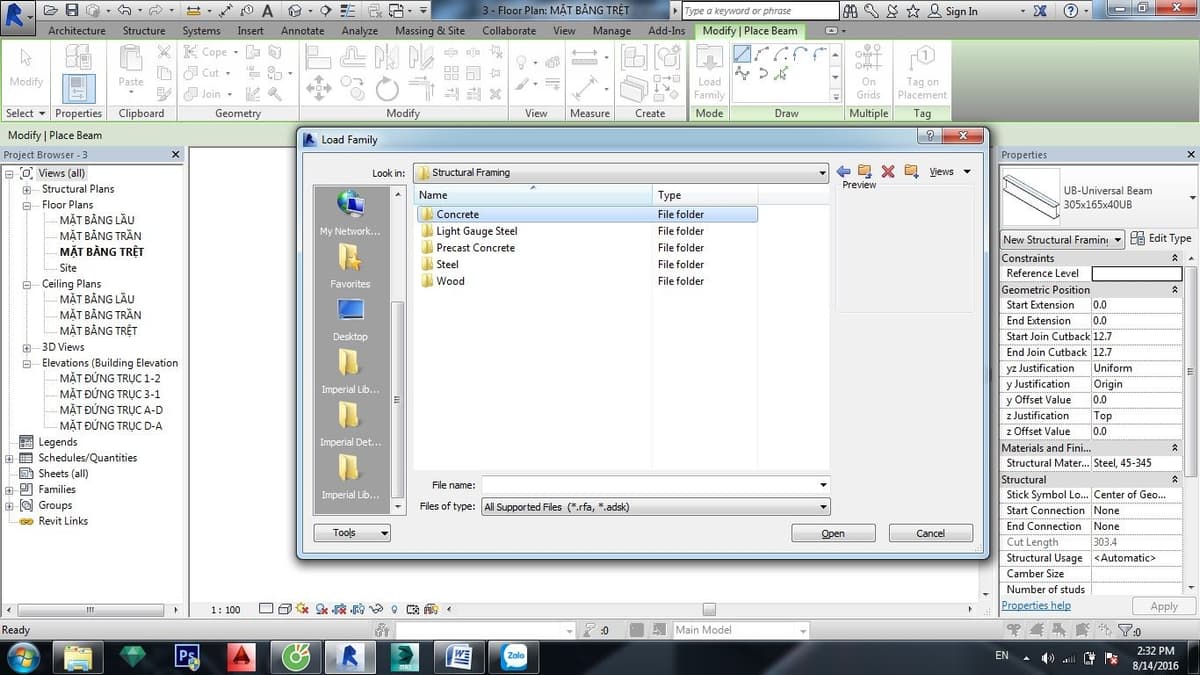Click the On Grids icon in Multiple panel
Screen dimensions: 1200x675
868,72
